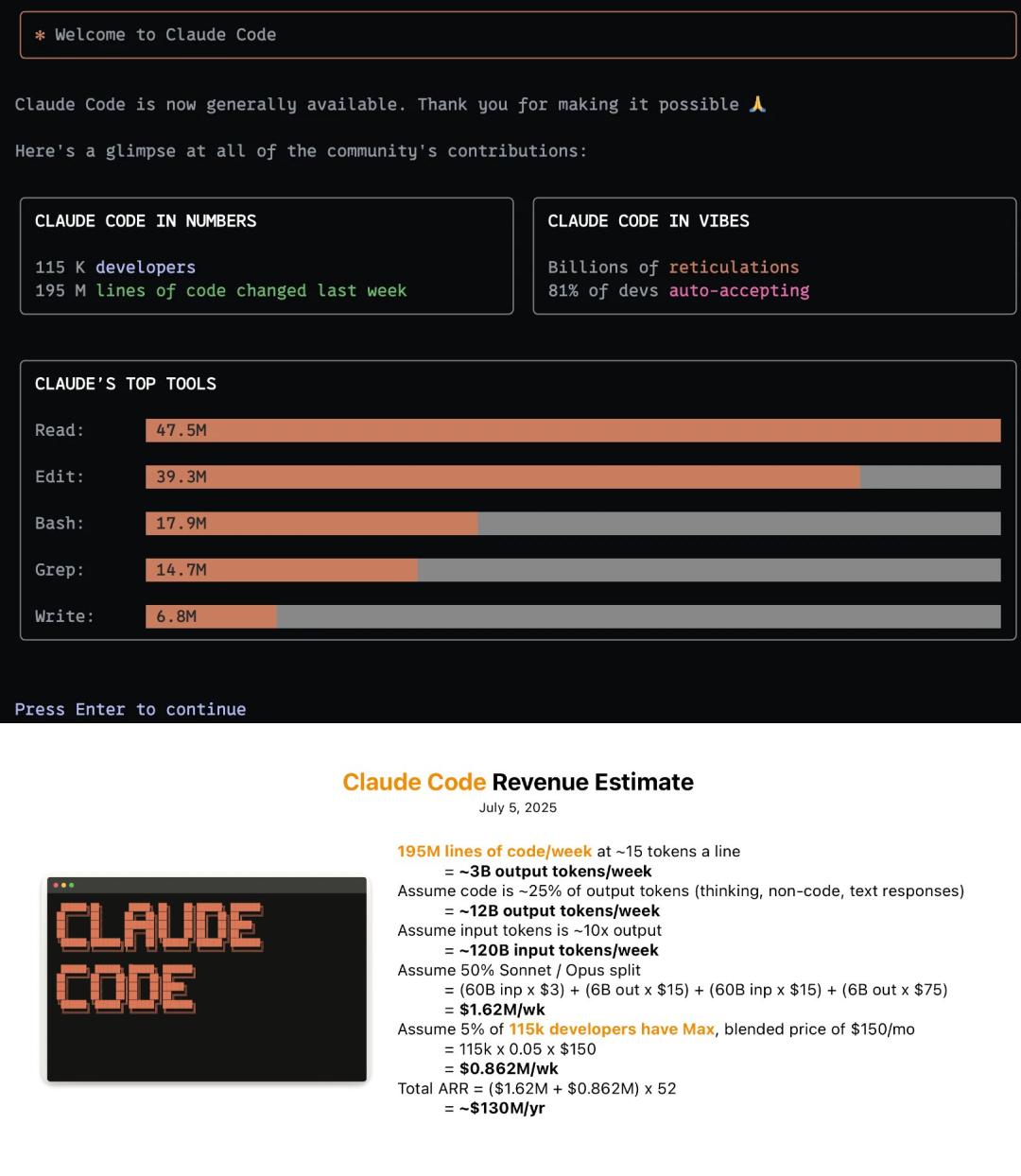Click the praying hands emoji
Image resolution: width=1021 pixels, height=1176 pixels.
click(757, 104)
